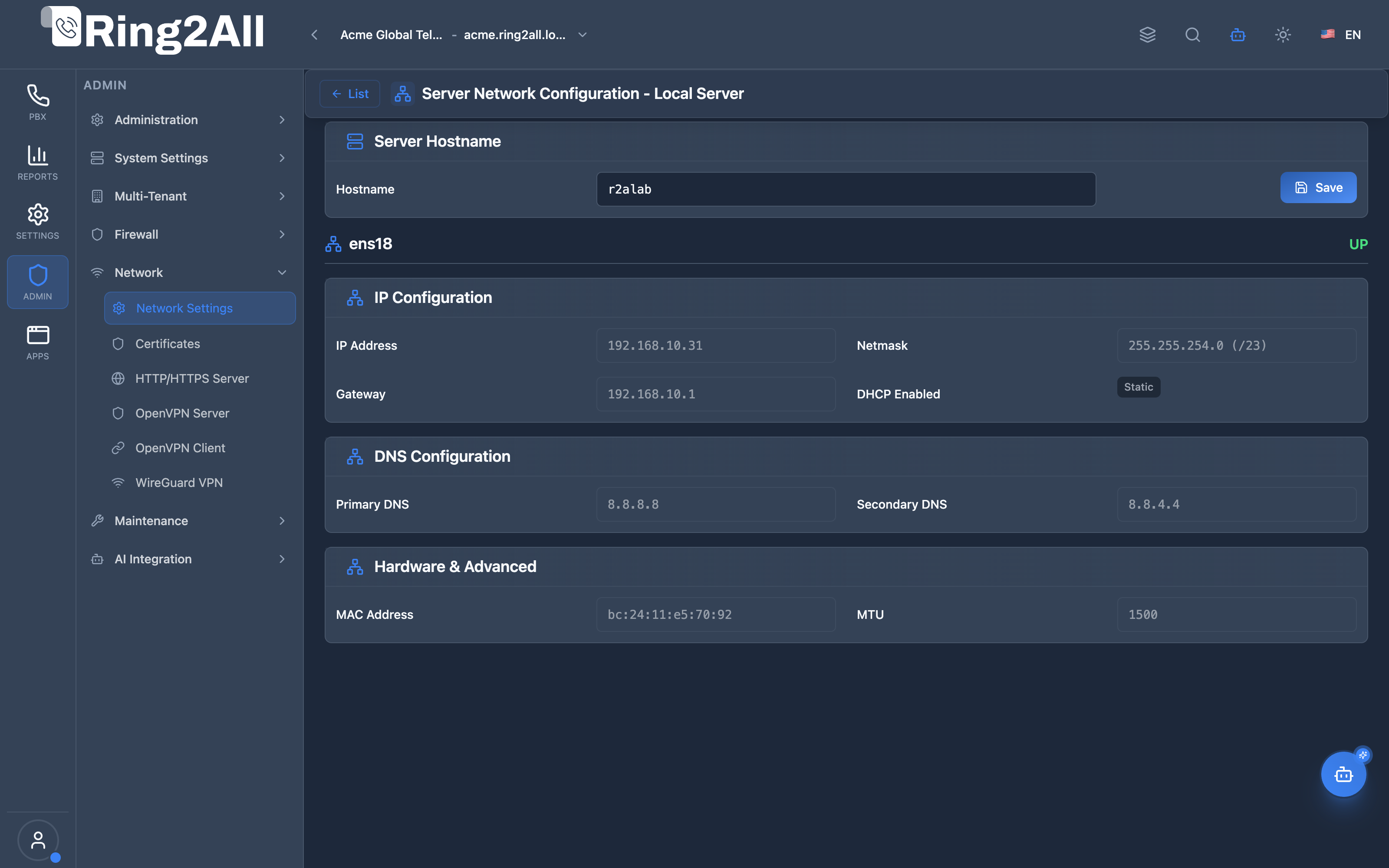Click the Static DHCP badge

(x=1139, y=387)
